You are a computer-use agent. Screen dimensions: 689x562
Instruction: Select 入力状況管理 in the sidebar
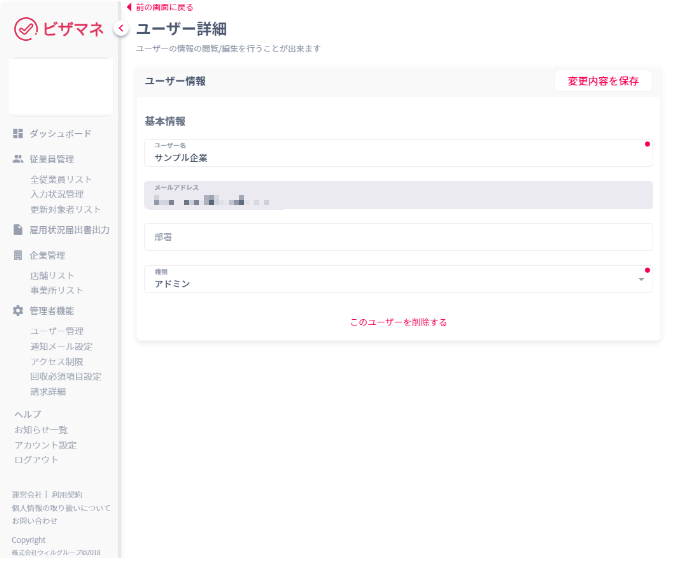click(x=57, y=194)
